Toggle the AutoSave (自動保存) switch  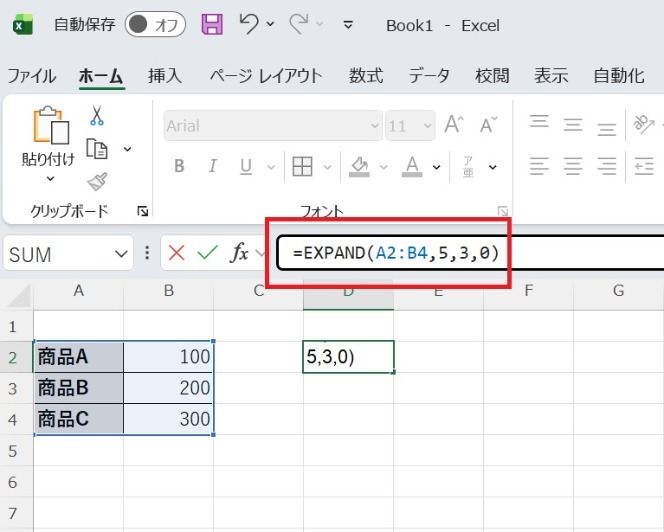tap(155, 25)
